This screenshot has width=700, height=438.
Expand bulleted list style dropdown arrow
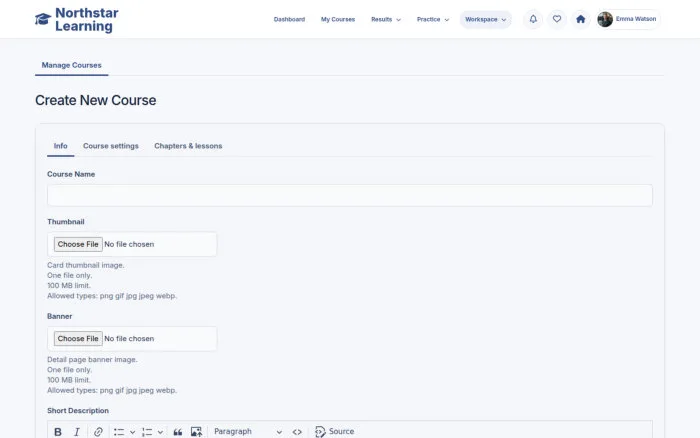click(x=132, y=432)
